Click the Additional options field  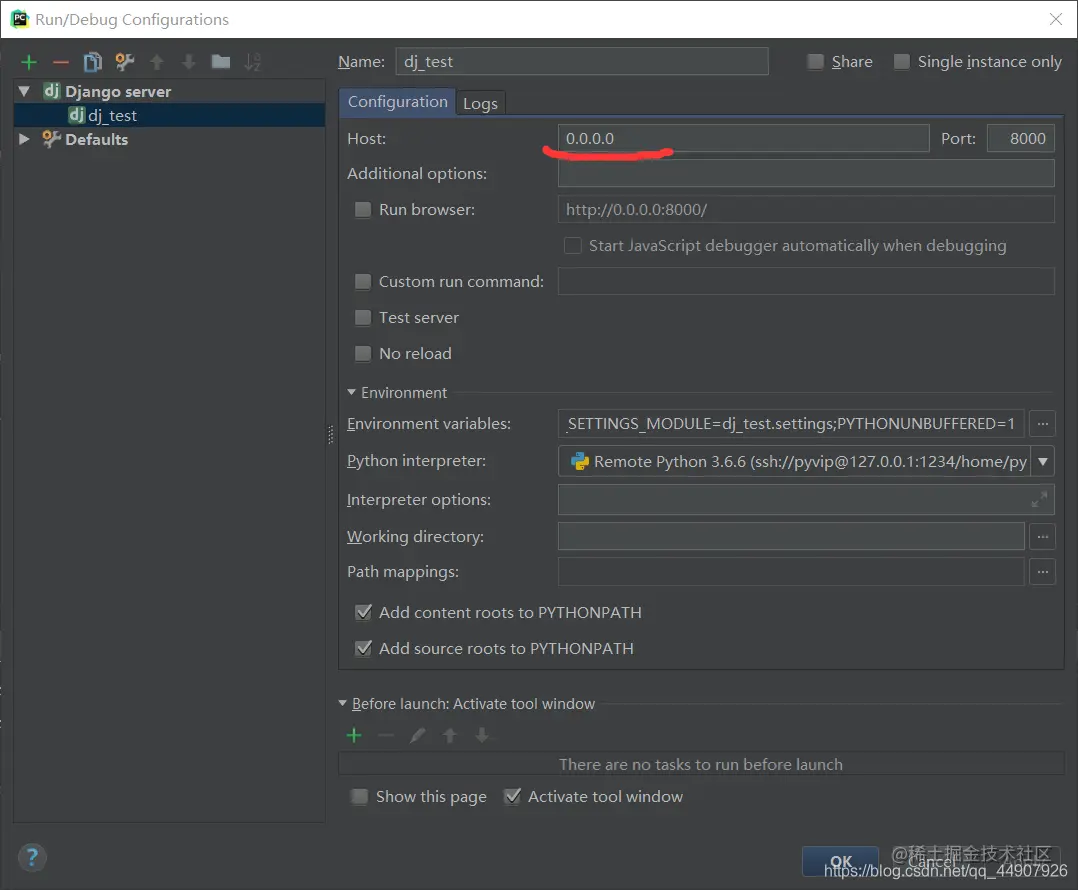pos(806,173)
